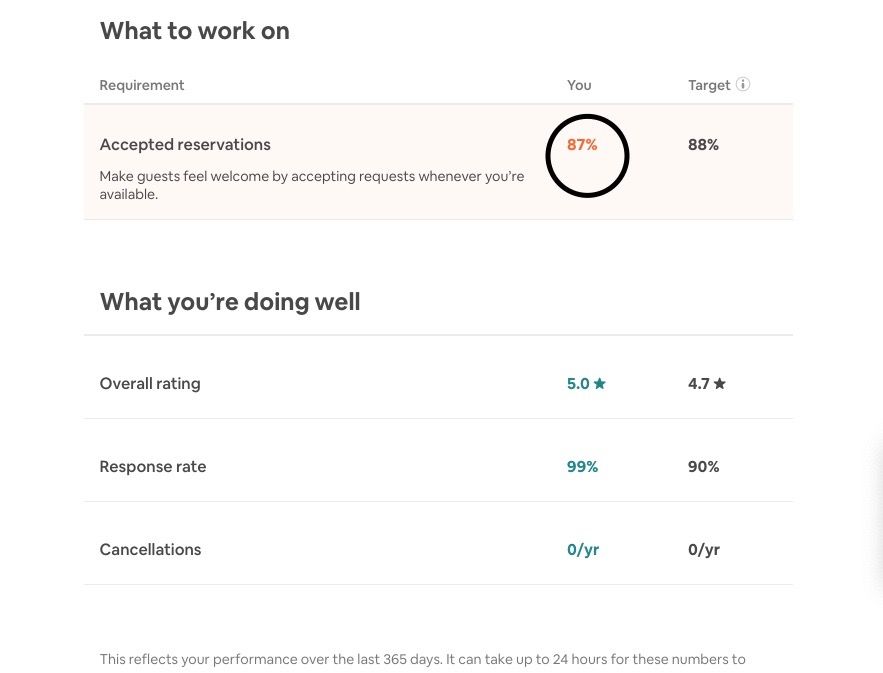Click the 365 days performance footnote text

point(422,659)
